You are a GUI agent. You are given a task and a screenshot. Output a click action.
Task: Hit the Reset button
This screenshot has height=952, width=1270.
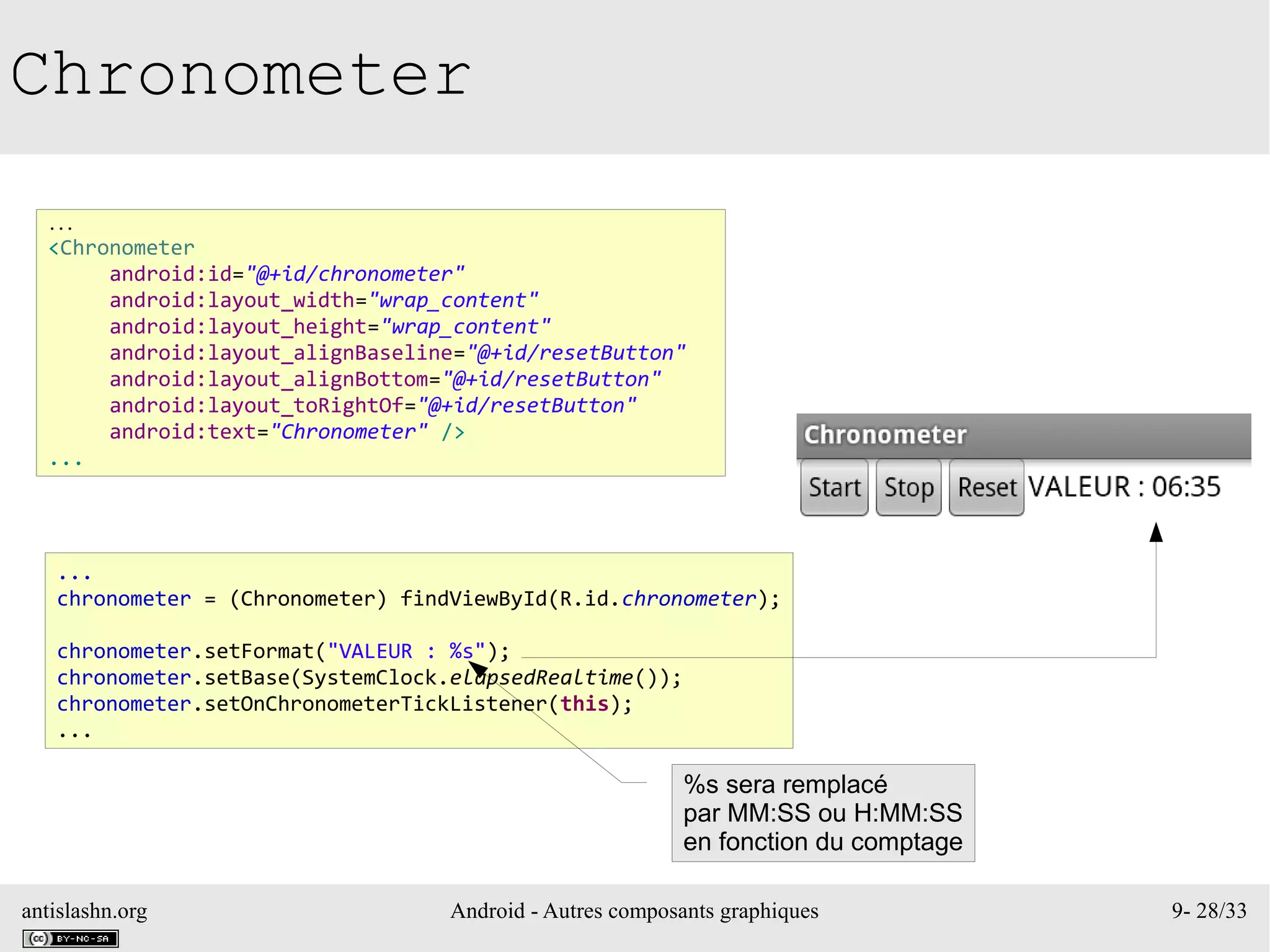click(x=986, y=487)
